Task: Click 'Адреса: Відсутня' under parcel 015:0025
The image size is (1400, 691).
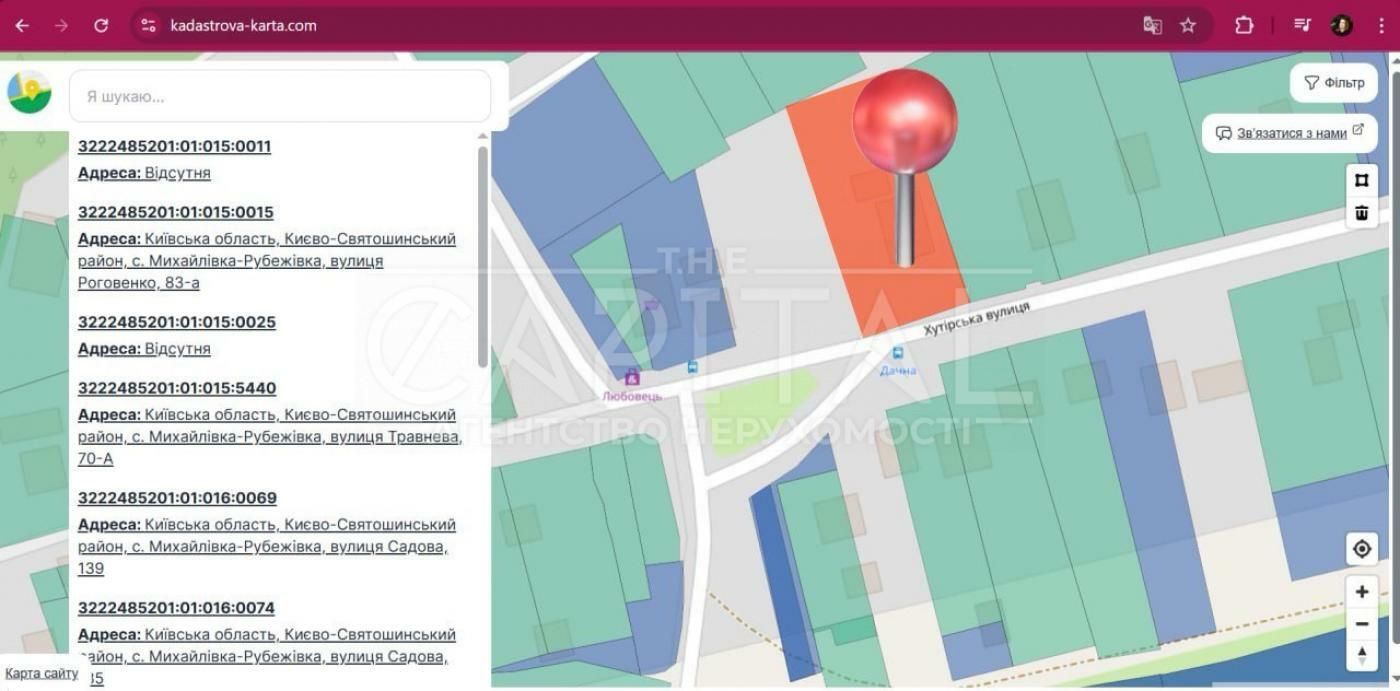Action: pos(144,349)
